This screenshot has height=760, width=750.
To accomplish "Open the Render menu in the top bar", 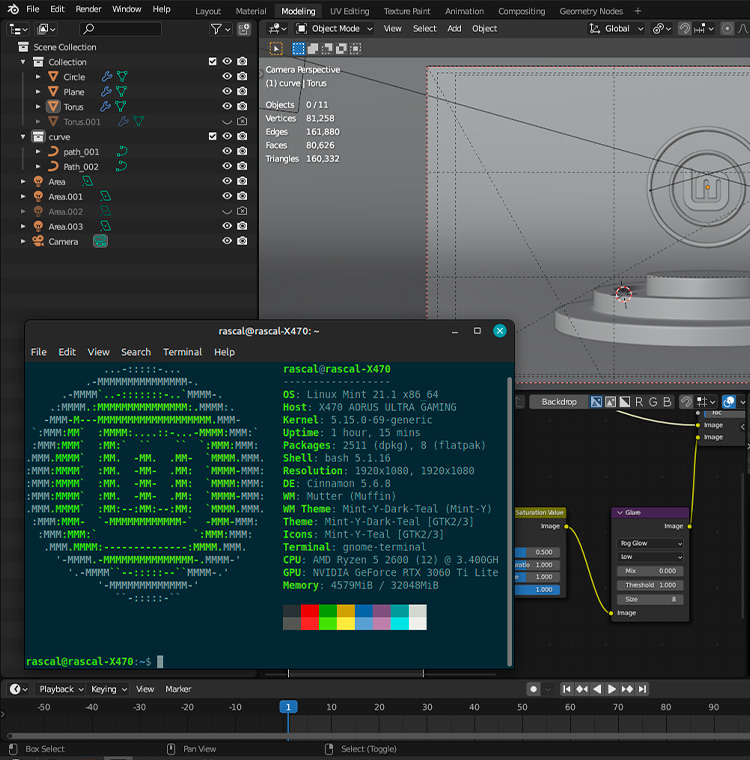I will point(88,9).
